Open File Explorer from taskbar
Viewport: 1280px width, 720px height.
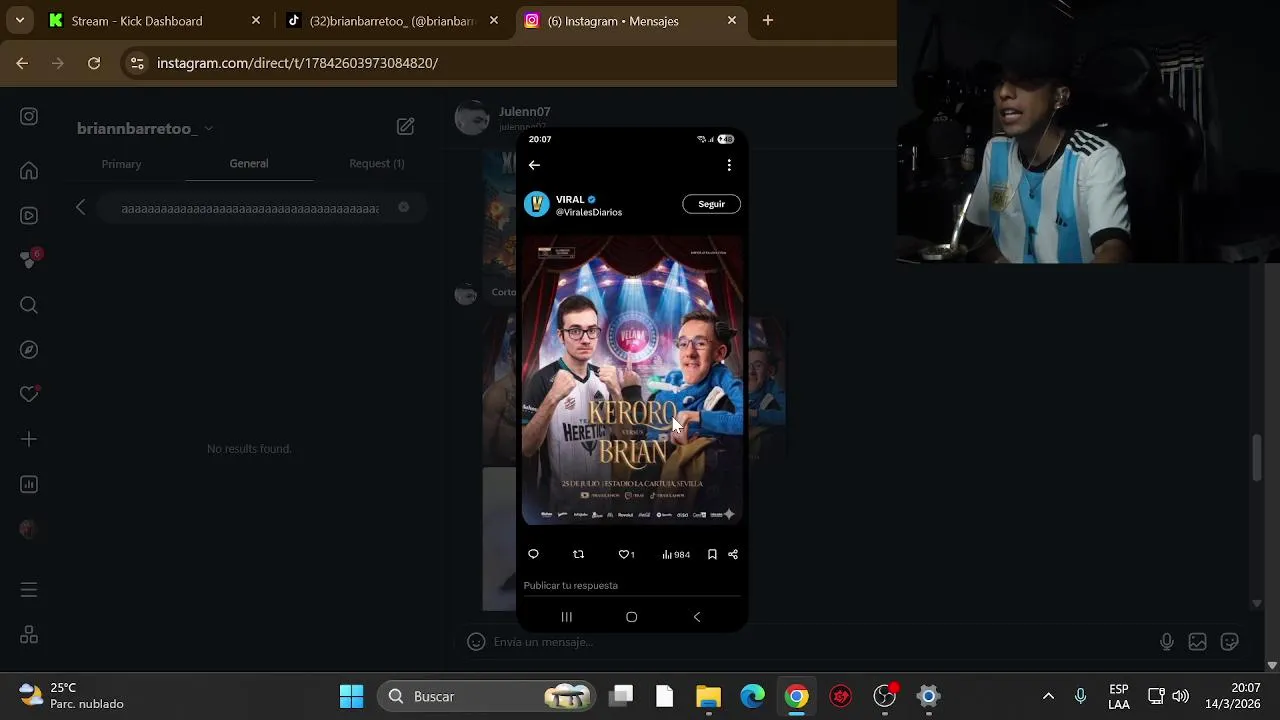pyautogui.click(x=708, y=696)
